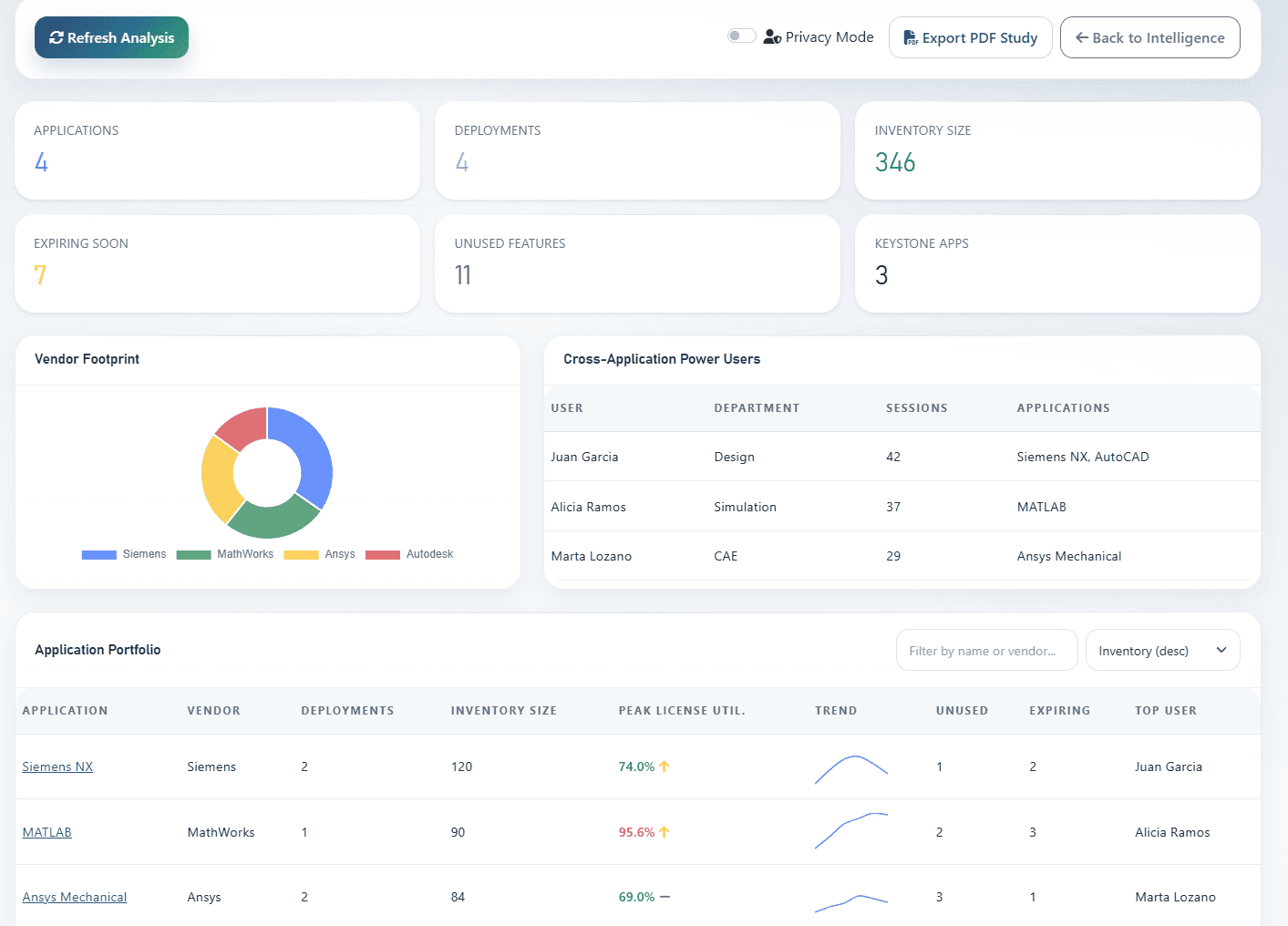
Task: Click the INVENTORY SIZE column header
Action: click(x=503, y=711)
